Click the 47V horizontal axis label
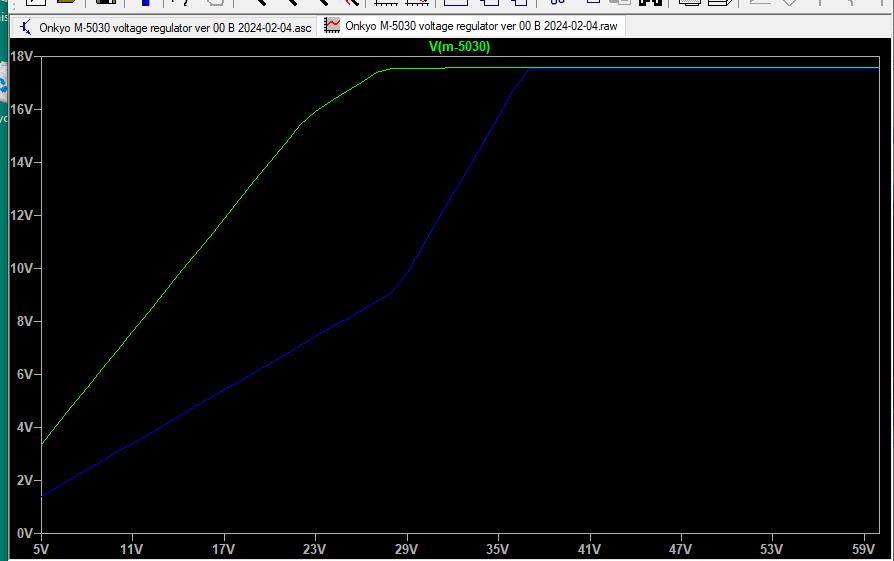Image resolution: width=894 pixels, height=561 pixels. (x=681, y=549)
